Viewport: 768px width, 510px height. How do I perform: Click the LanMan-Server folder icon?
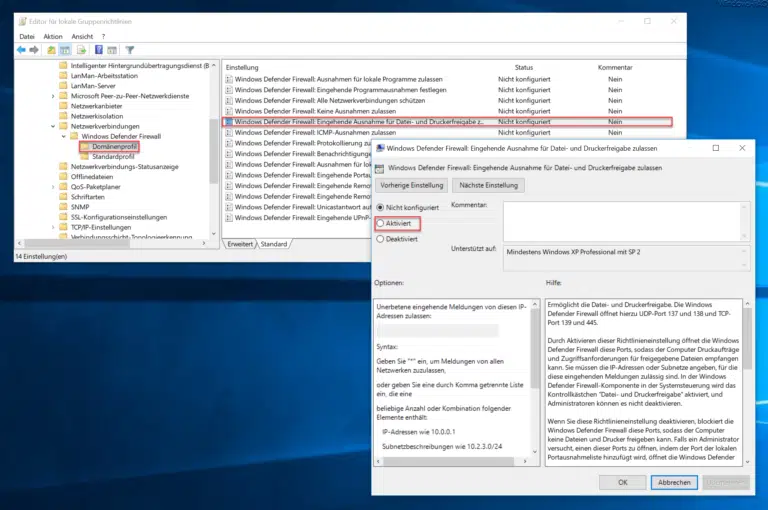[63, 86]
